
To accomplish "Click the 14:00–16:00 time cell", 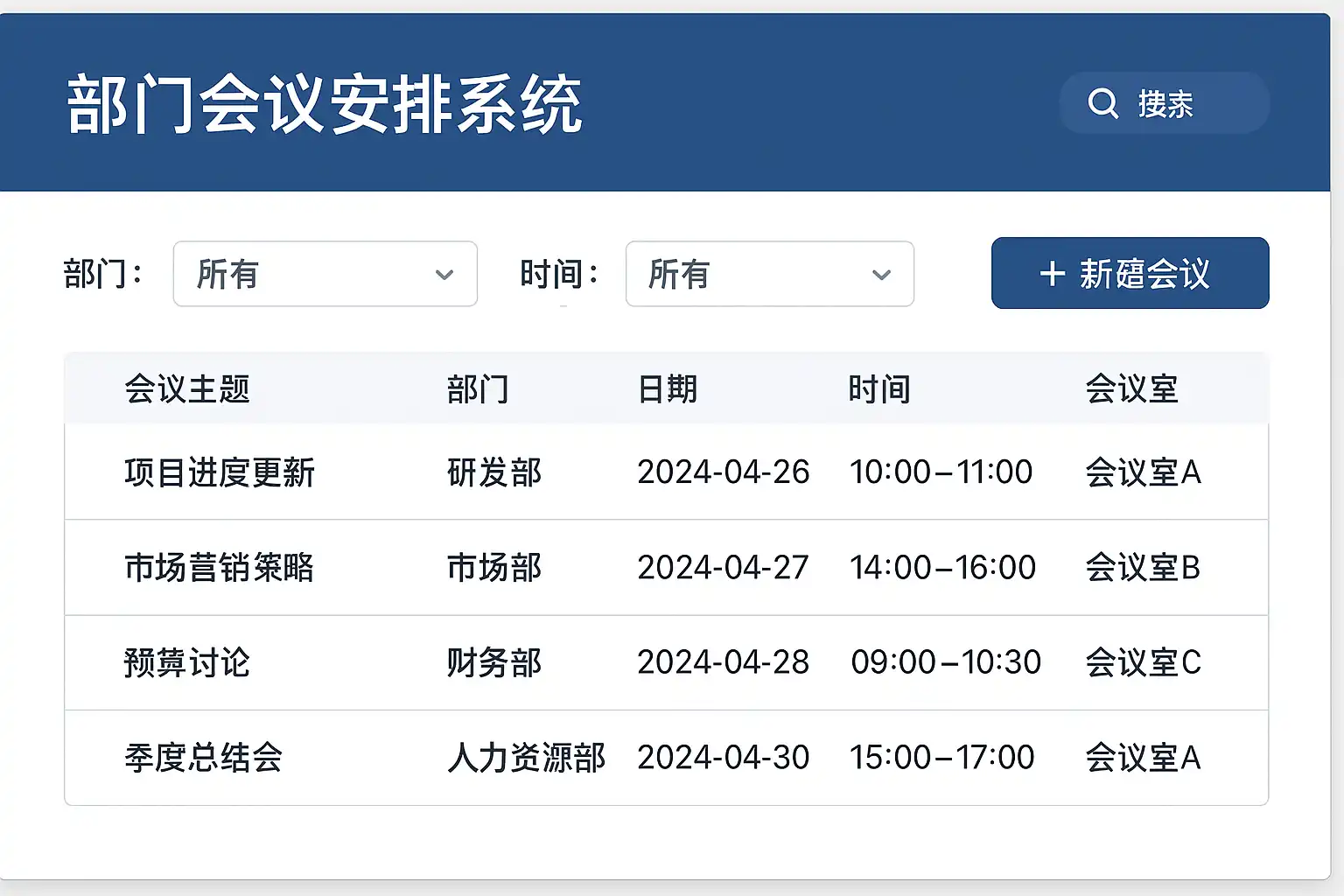I will pos(942,568).
